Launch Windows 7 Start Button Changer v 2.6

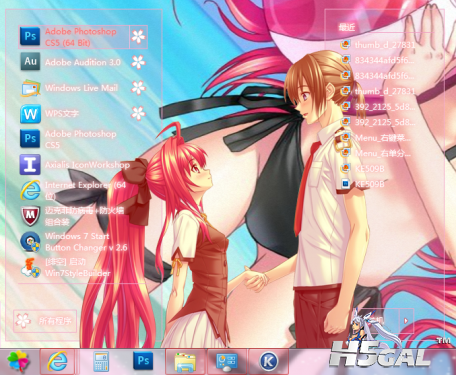click(74, 242)
